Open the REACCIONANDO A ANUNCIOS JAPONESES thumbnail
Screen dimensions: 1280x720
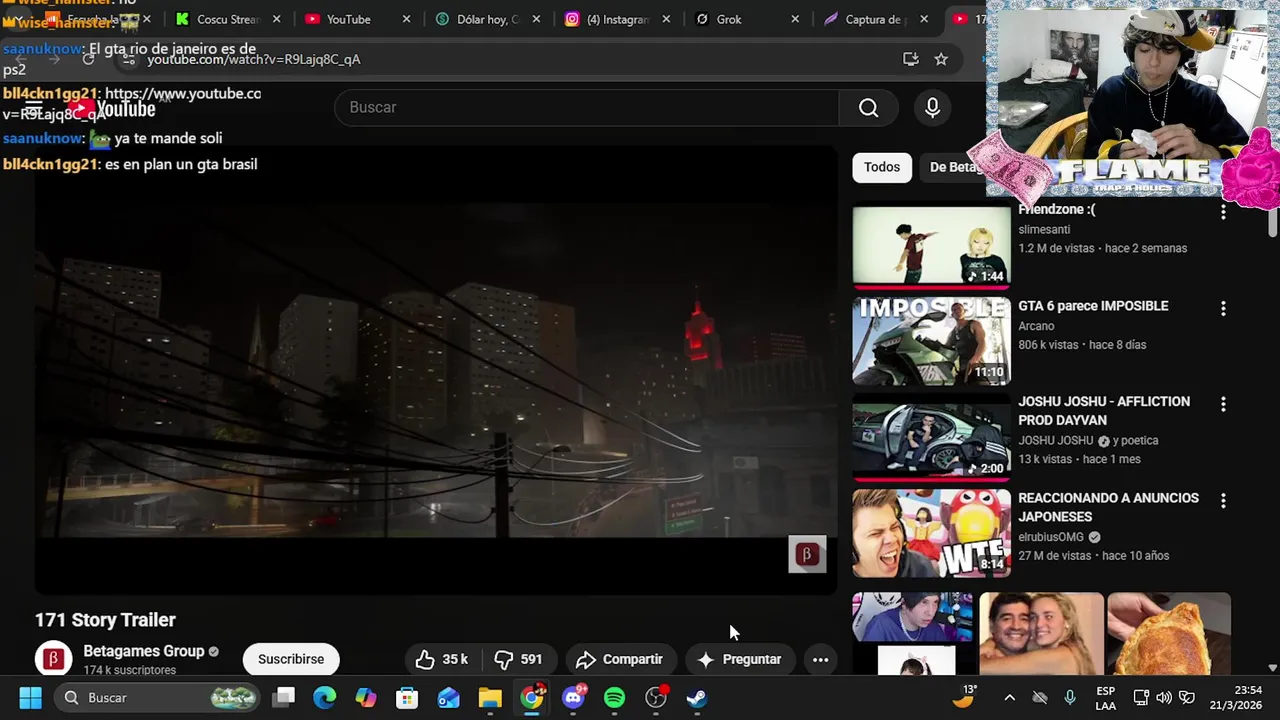[x=932, y=533]
